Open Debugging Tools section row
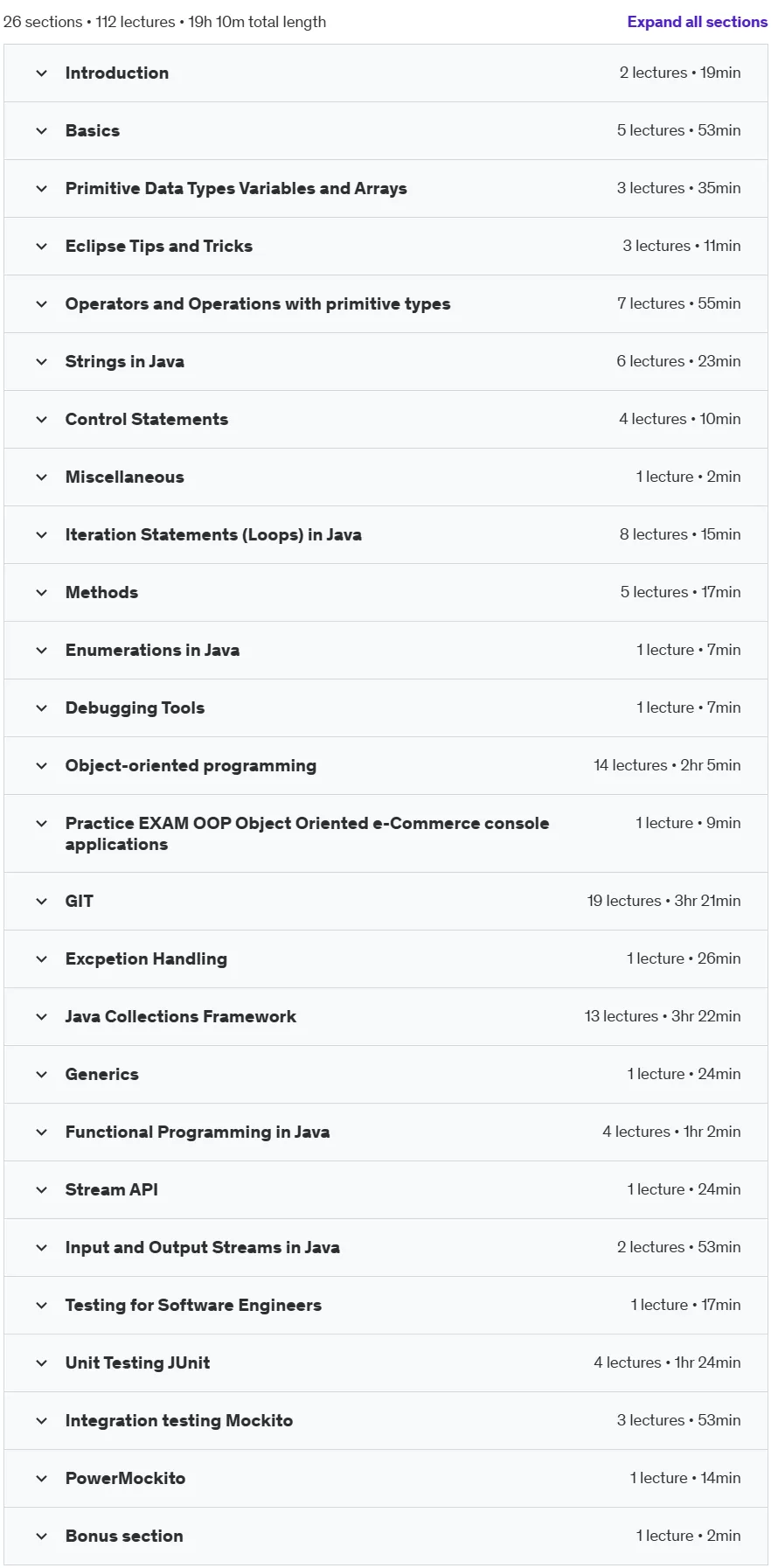The height and width of the screenshot is (1568, 771). [385, 708]
